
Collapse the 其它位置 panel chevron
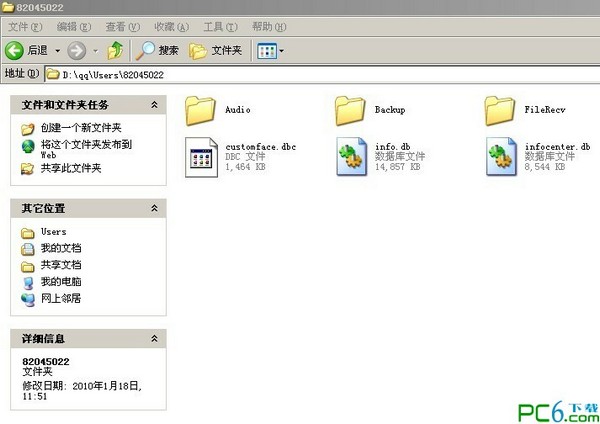pos(154,208)
